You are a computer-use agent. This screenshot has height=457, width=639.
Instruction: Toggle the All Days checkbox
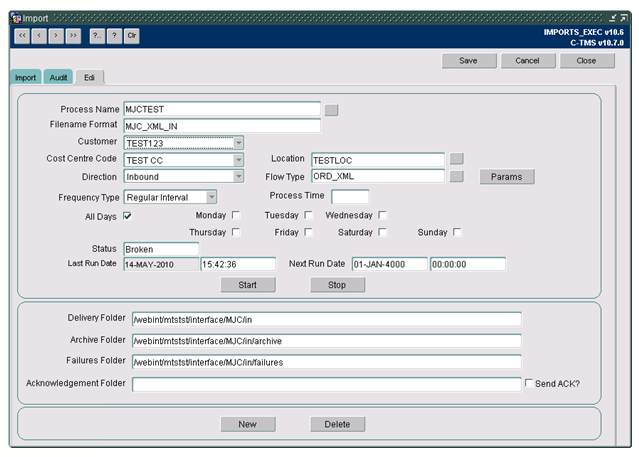127,216
